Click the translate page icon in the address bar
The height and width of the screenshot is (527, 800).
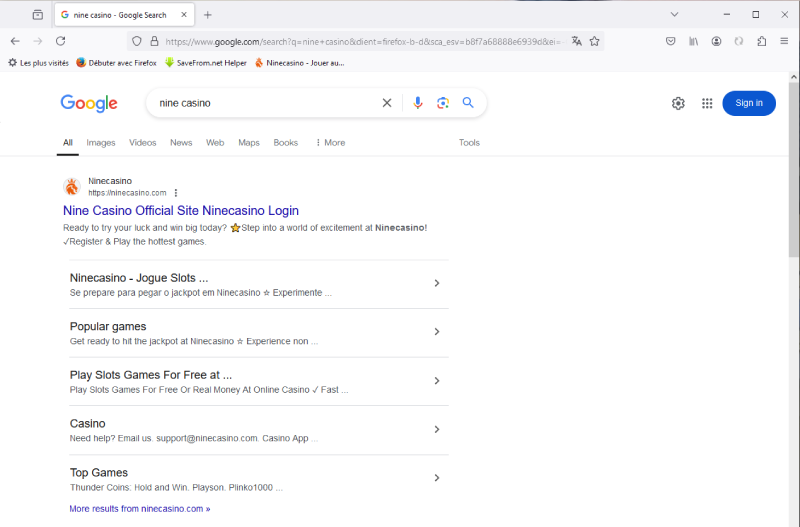click(x=576, y=41)
